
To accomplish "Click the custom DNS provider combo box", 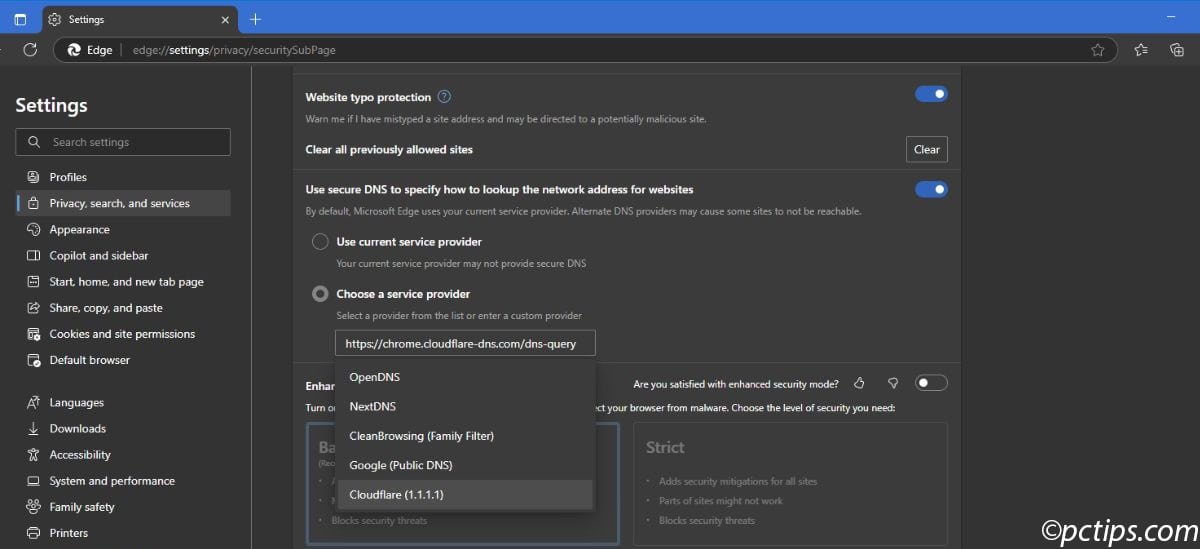I will 465,343.
